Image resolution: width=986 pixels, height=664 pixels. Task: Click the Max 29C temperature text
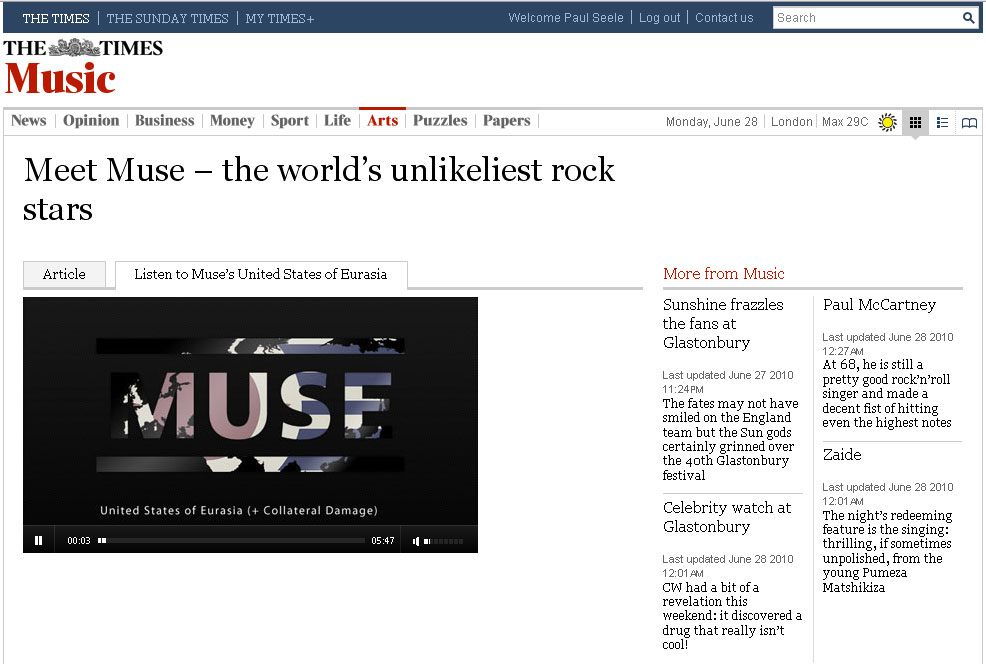(x=845, y=121)
